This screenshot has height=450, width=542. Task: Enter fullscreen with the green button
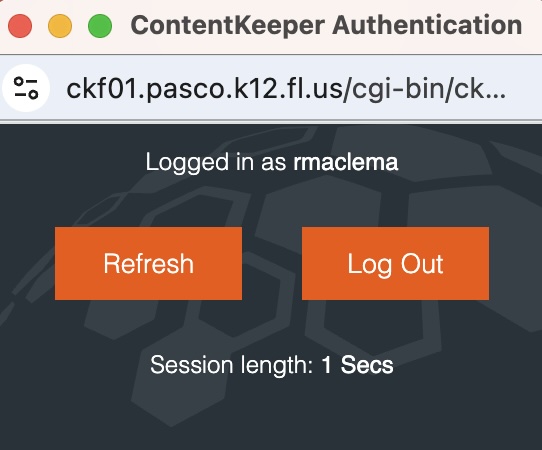tap(100, 26)
